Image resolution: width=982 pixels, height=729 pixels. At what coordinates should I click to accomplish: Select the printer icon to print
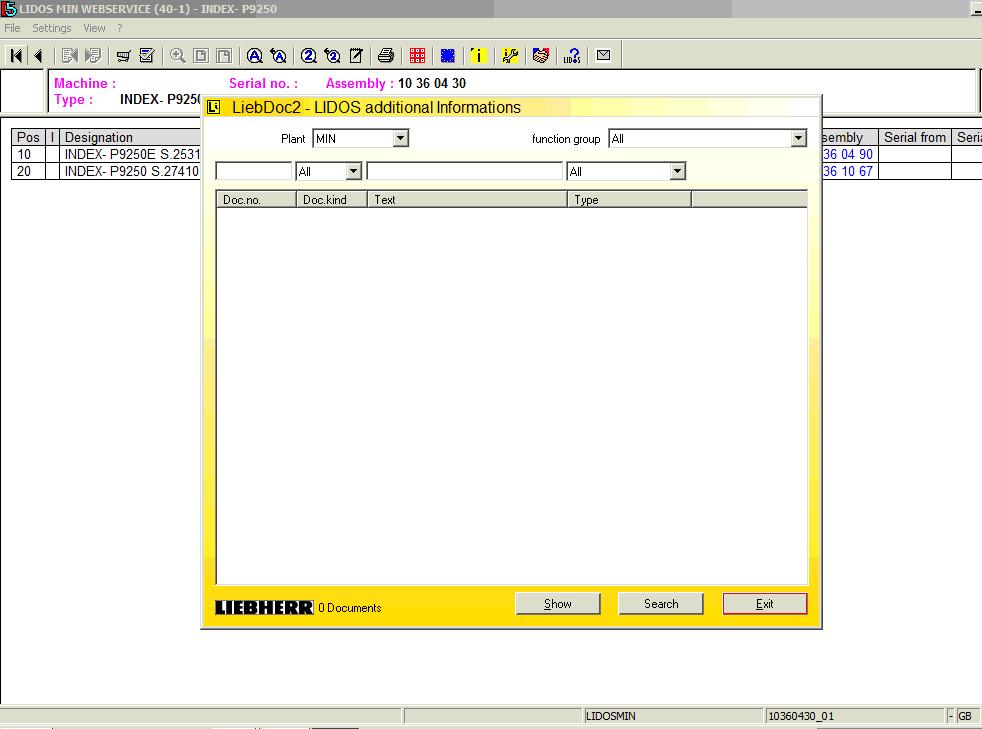(385, 55)
